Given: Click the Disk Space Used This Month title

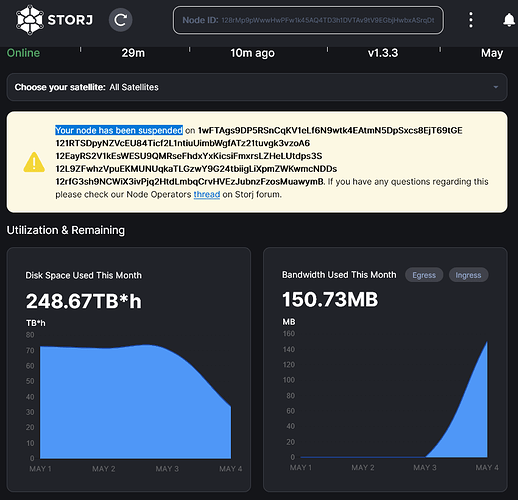Looking at the screenshot, I should click(x=84, y=275).
